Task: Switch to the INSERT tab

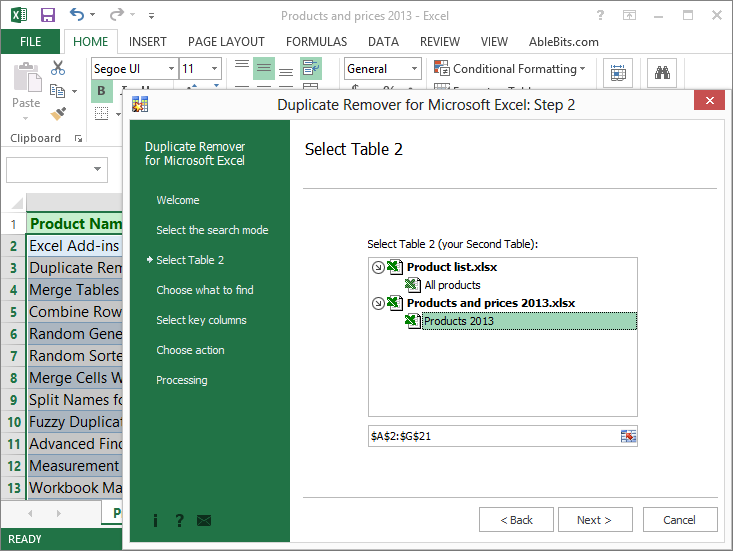Action: coord(147,42)
